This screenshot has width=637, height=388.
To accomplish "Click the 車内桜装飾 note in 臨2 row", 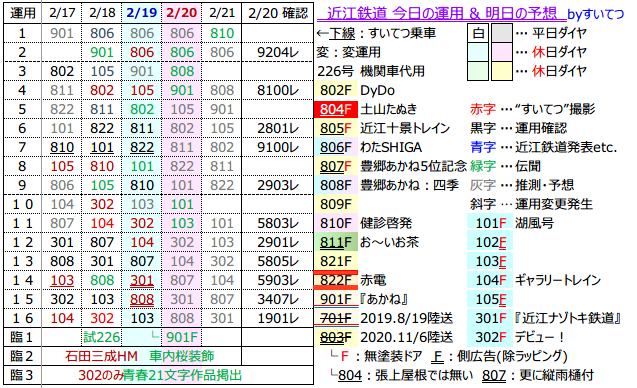I will click(182, 356).
